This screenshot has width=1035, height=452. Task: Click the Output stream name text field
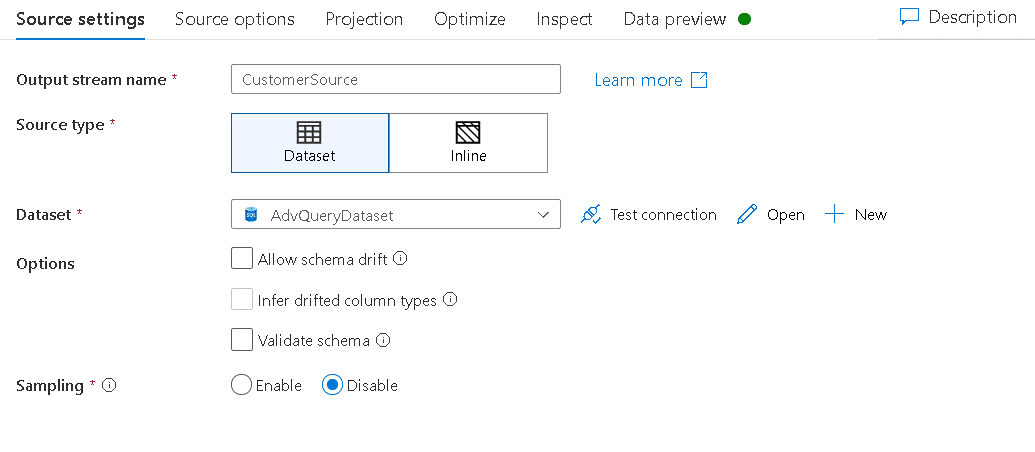click(x=395, y=79)
